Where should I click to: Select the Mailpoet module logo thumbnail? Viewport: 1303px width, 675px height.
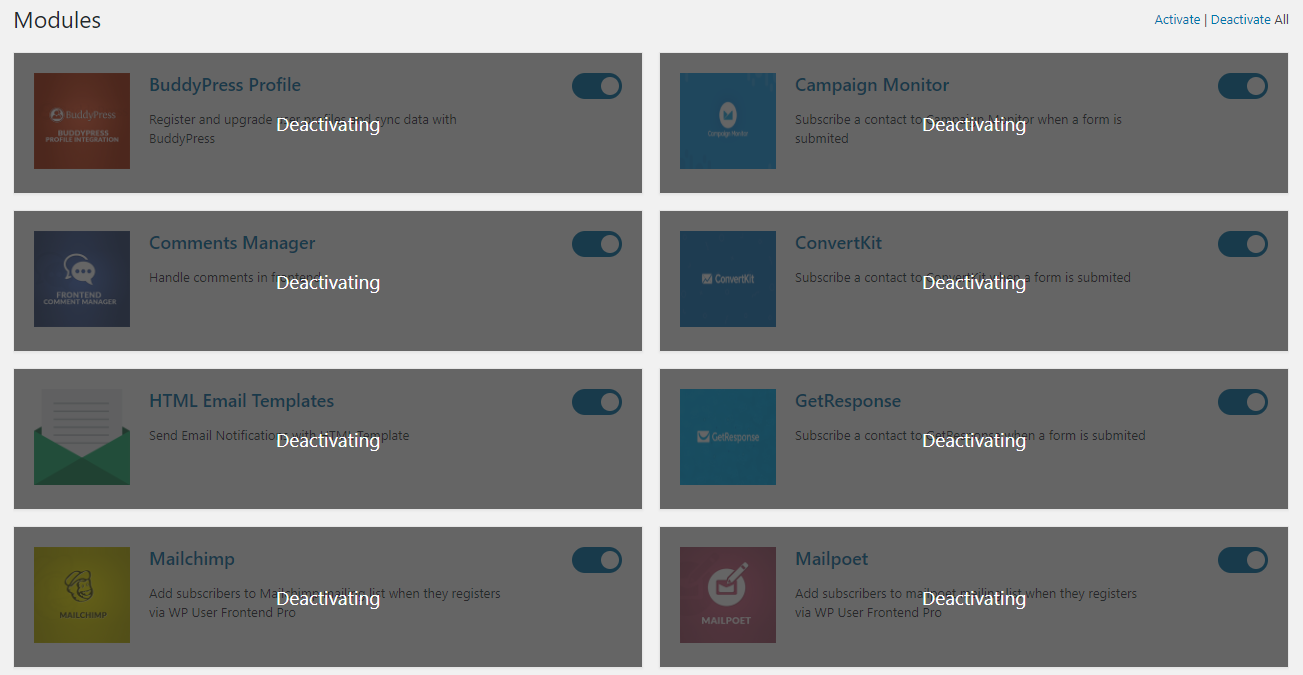(728, 595)
